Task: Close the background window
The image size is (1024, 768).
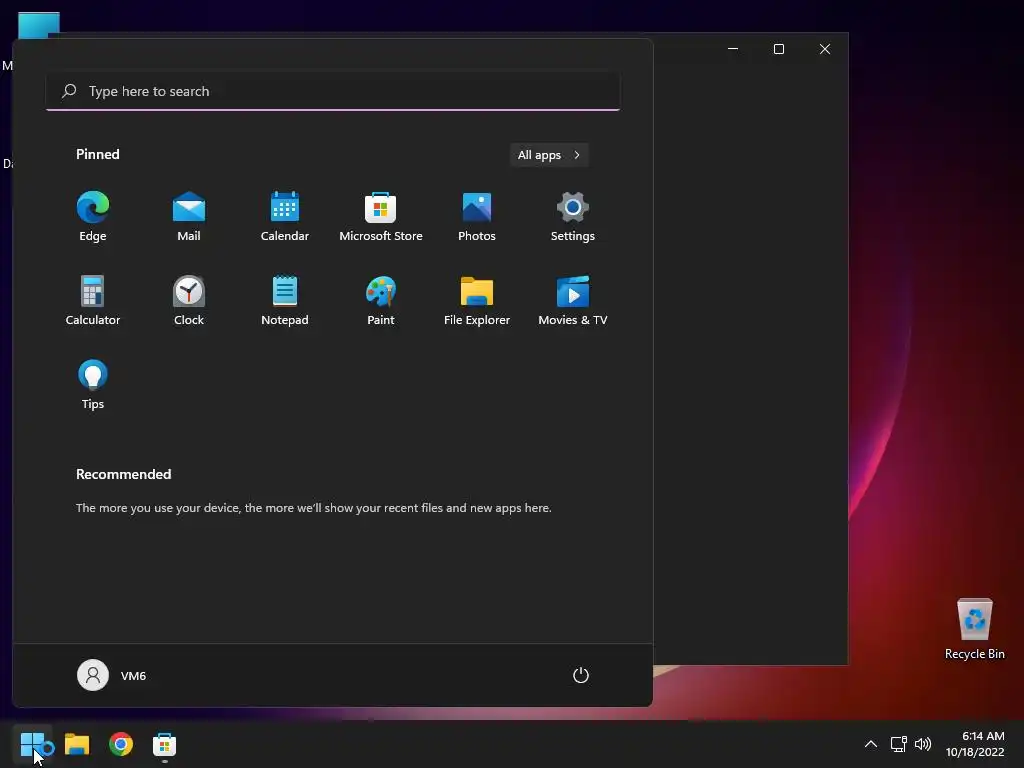Action: point(825,49)
